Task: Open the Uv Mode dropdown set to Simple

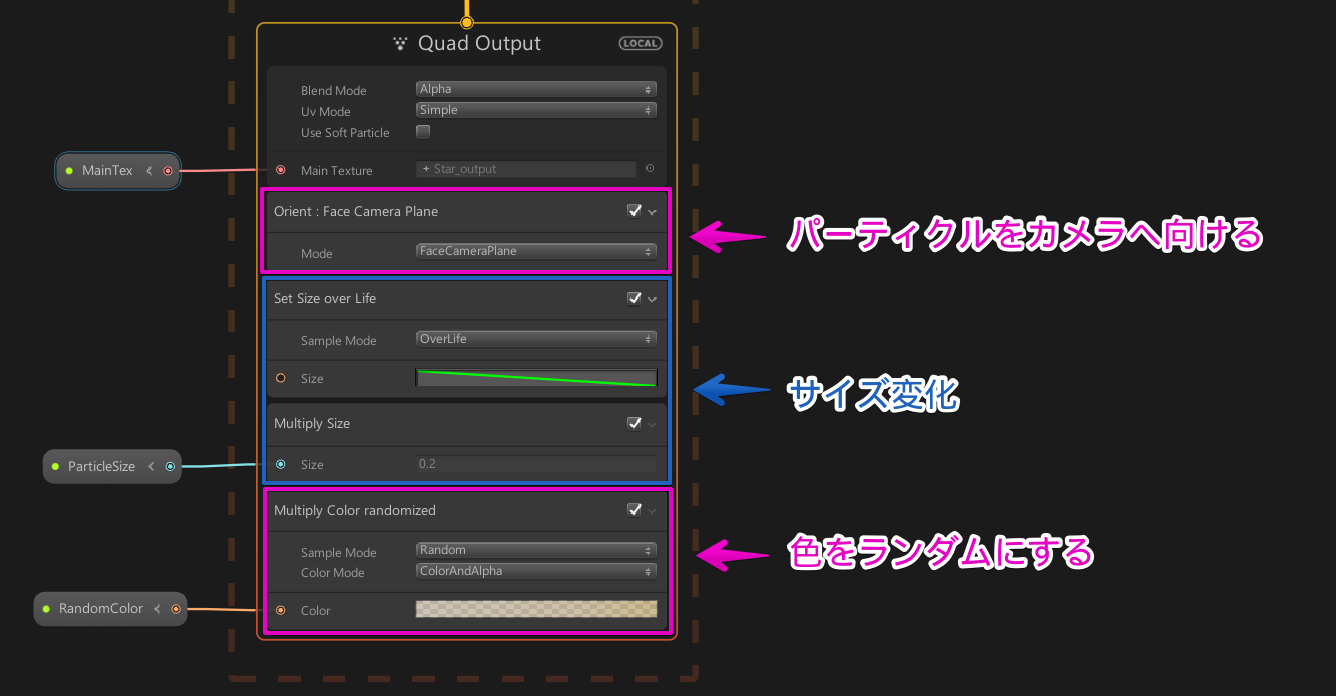Action: pyautogui.click(x=536, y=110)
